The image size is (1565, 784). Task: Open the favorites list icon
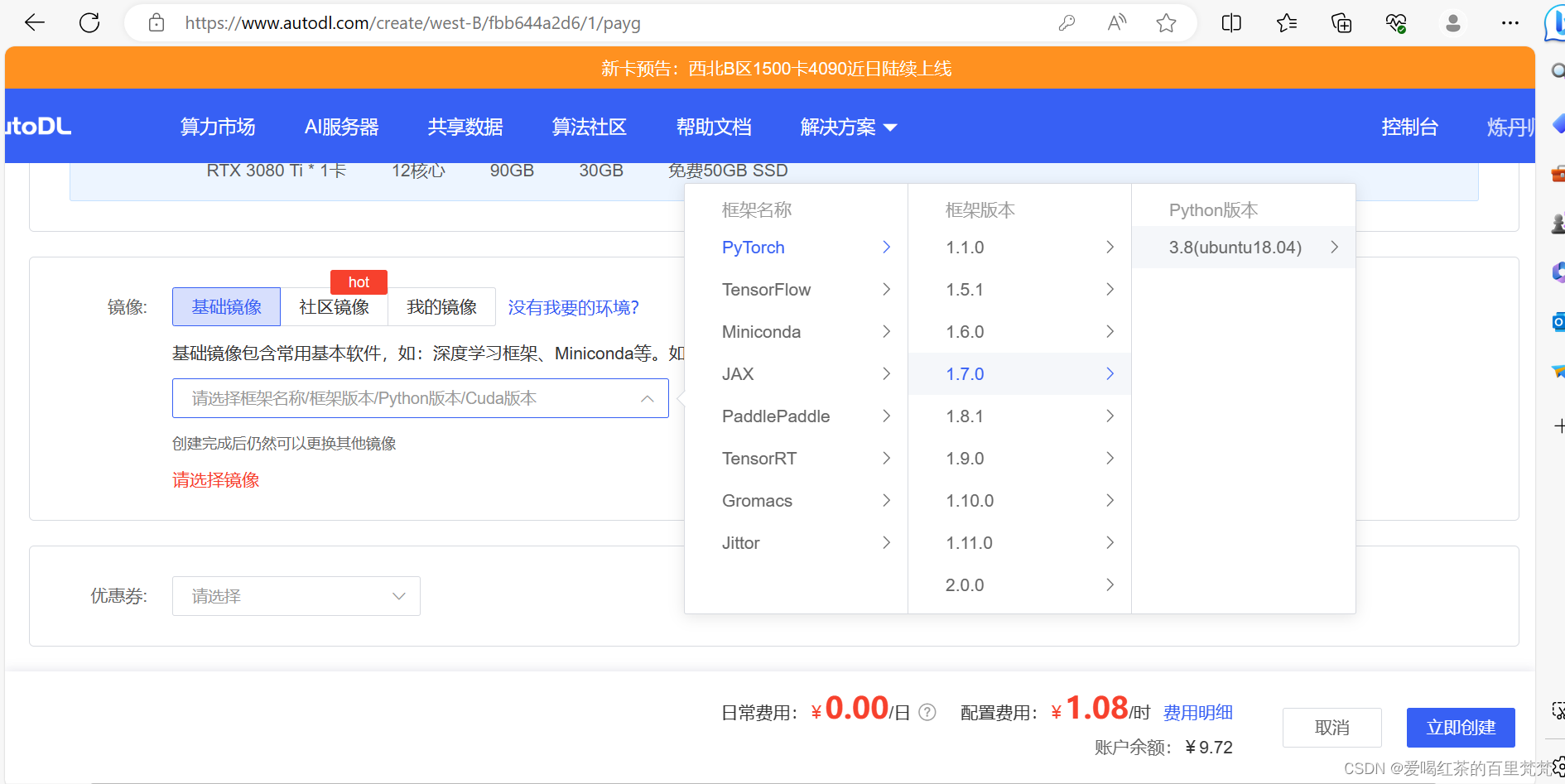(x=1286, y=23)
